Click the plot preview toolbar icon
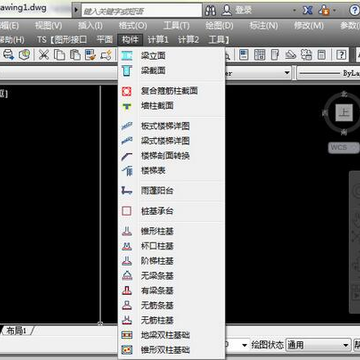The image size is (360, 360). pyautogui.click(x=8, y=55)
